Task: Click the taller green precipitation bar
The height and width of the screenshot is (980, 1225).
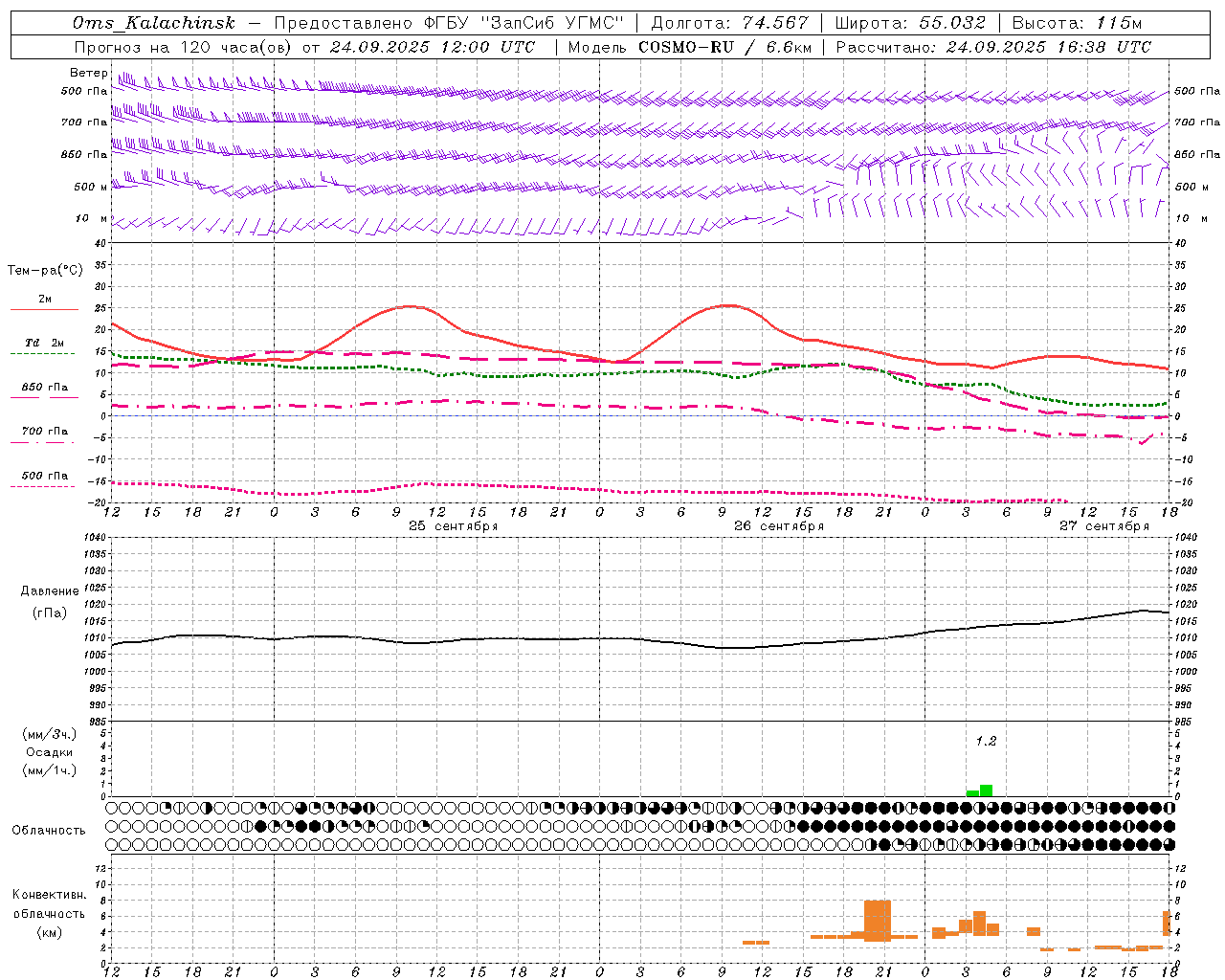Action: 986,791
